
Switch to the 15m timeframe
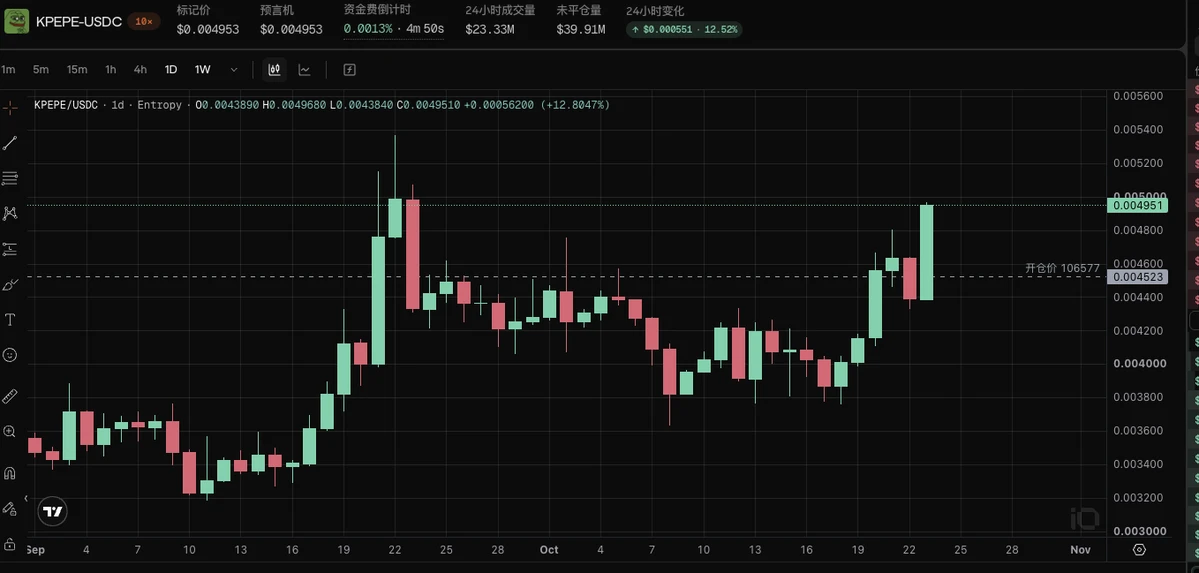point(76,70)
